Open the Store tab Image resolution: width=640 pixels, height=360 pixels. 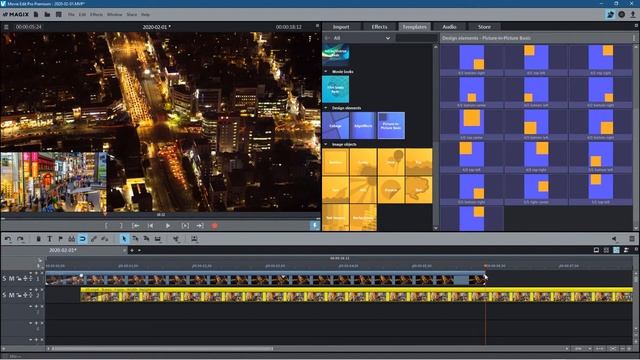[x=484, y=27]
